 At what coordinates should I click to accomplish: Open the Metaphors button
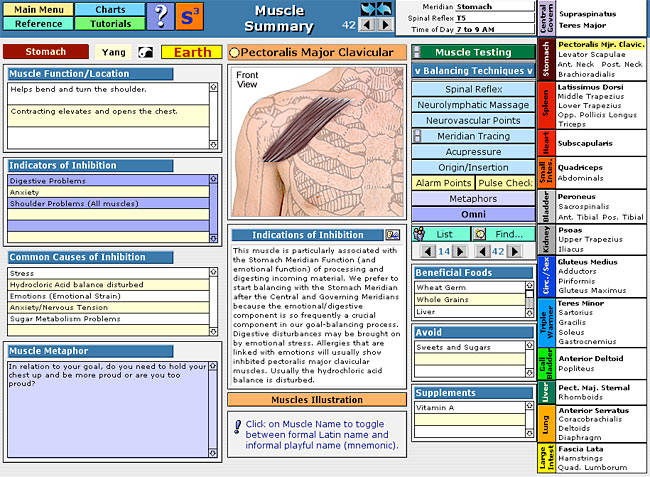[473, 199]
